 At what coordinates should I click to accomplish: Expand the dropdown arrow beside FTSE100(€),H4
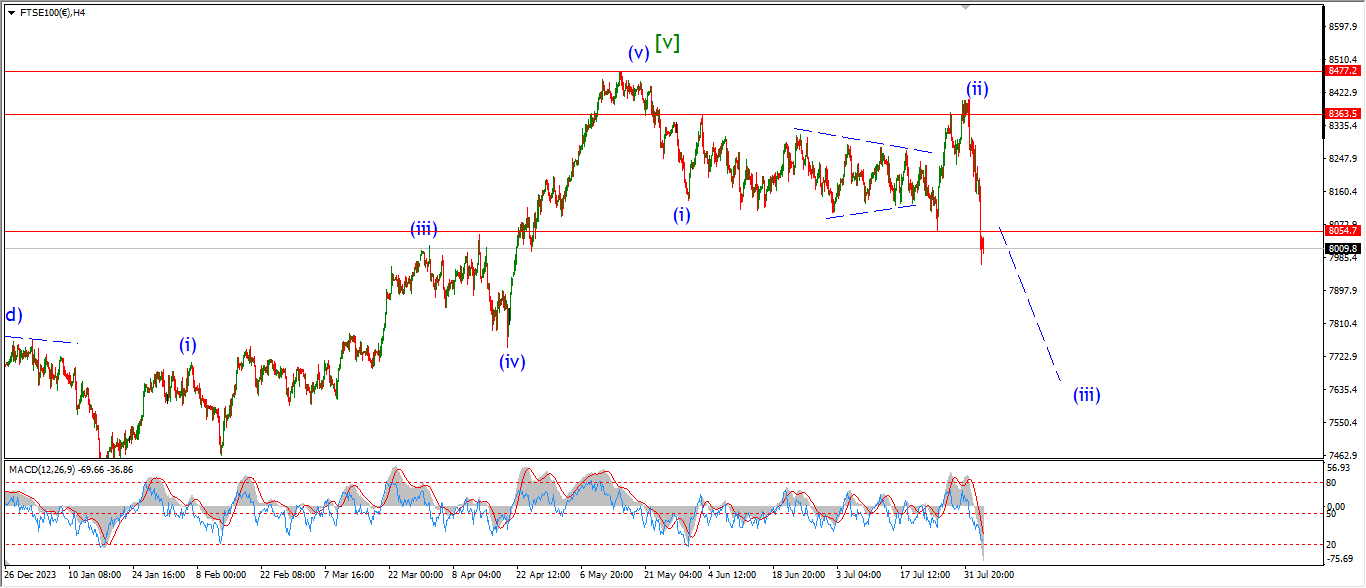pos(11,13)
